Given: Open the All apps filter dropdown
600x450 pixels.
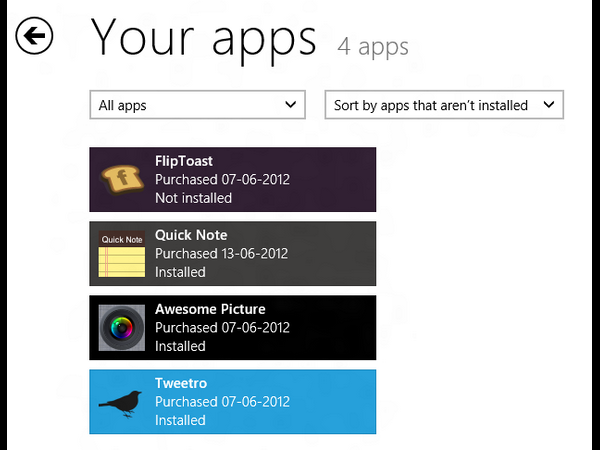Looking at the screenshot, I should (196, 105).
